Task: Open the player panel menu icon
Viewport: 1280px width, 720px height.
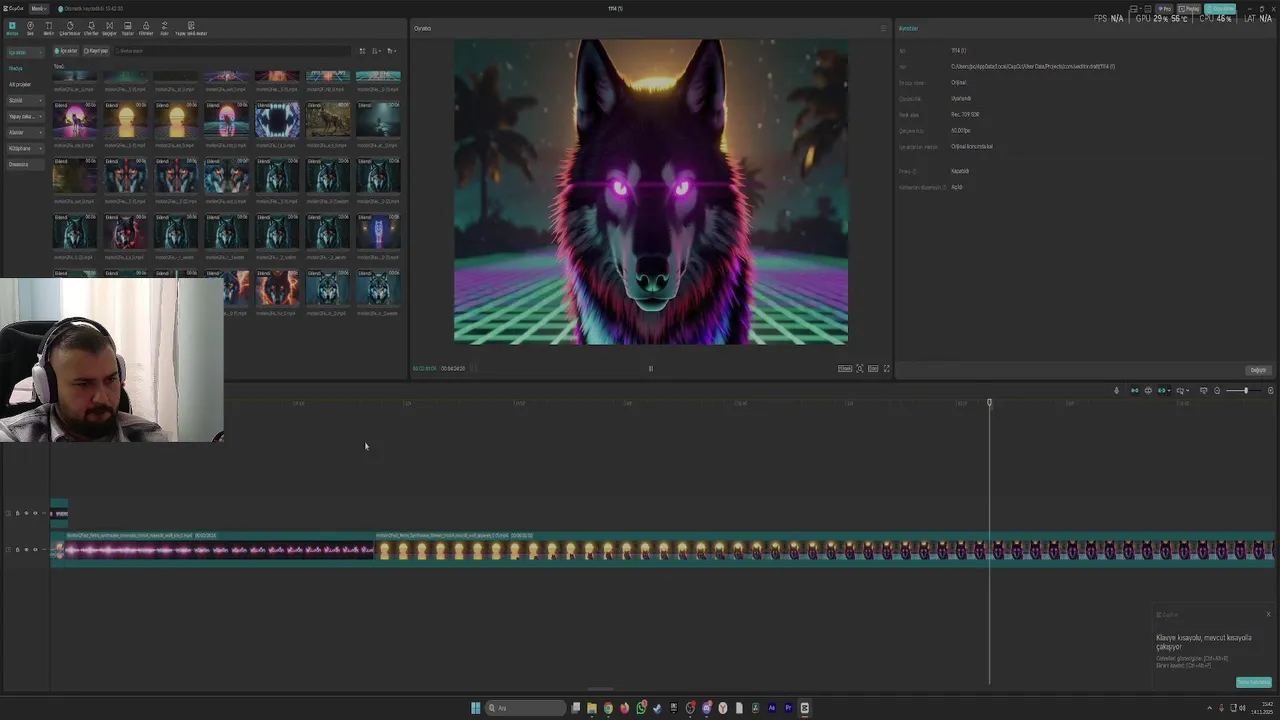Action: point(883,28)
